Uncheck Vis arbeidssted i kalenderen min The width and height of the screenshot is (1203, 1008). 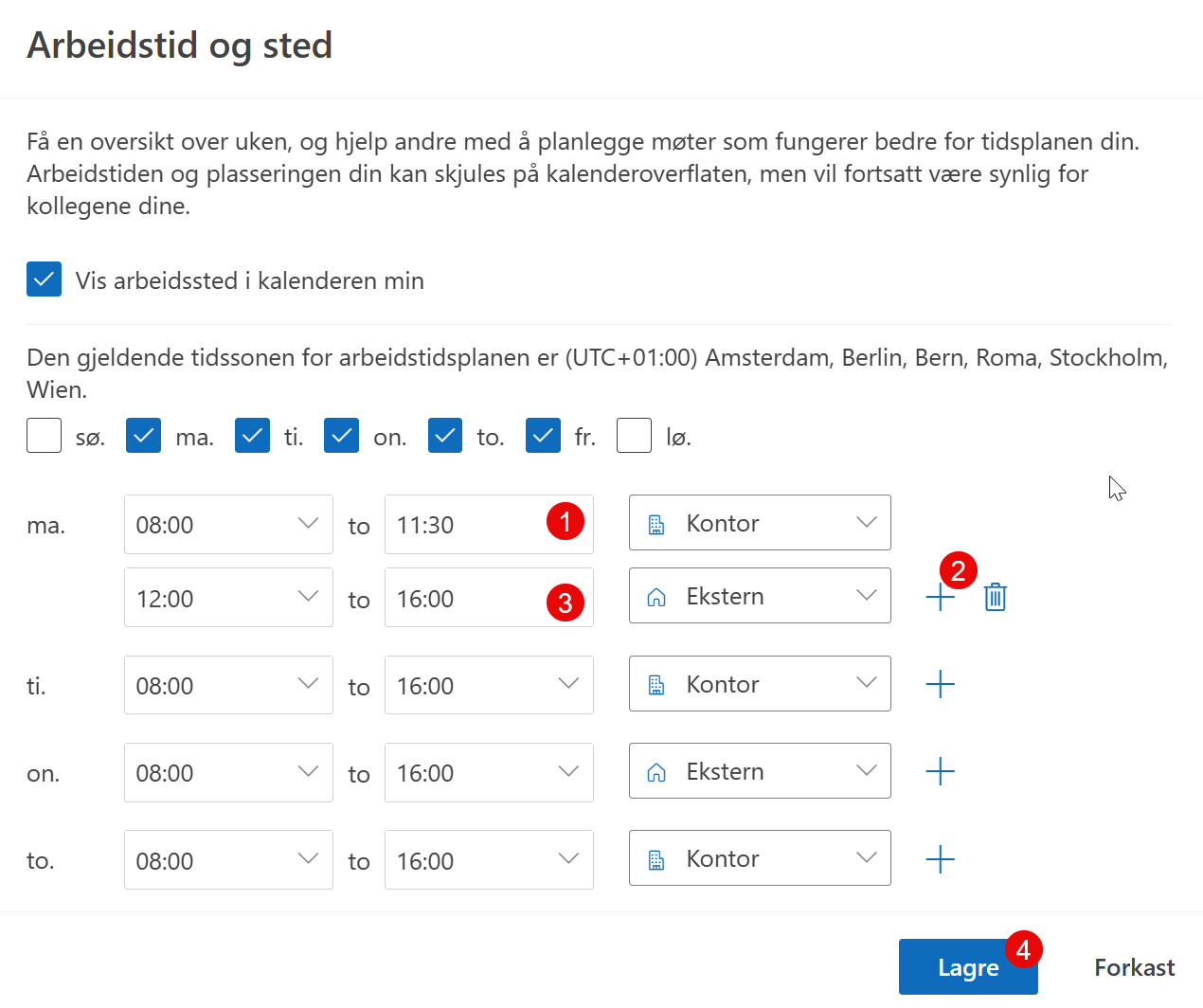(44, 279)
